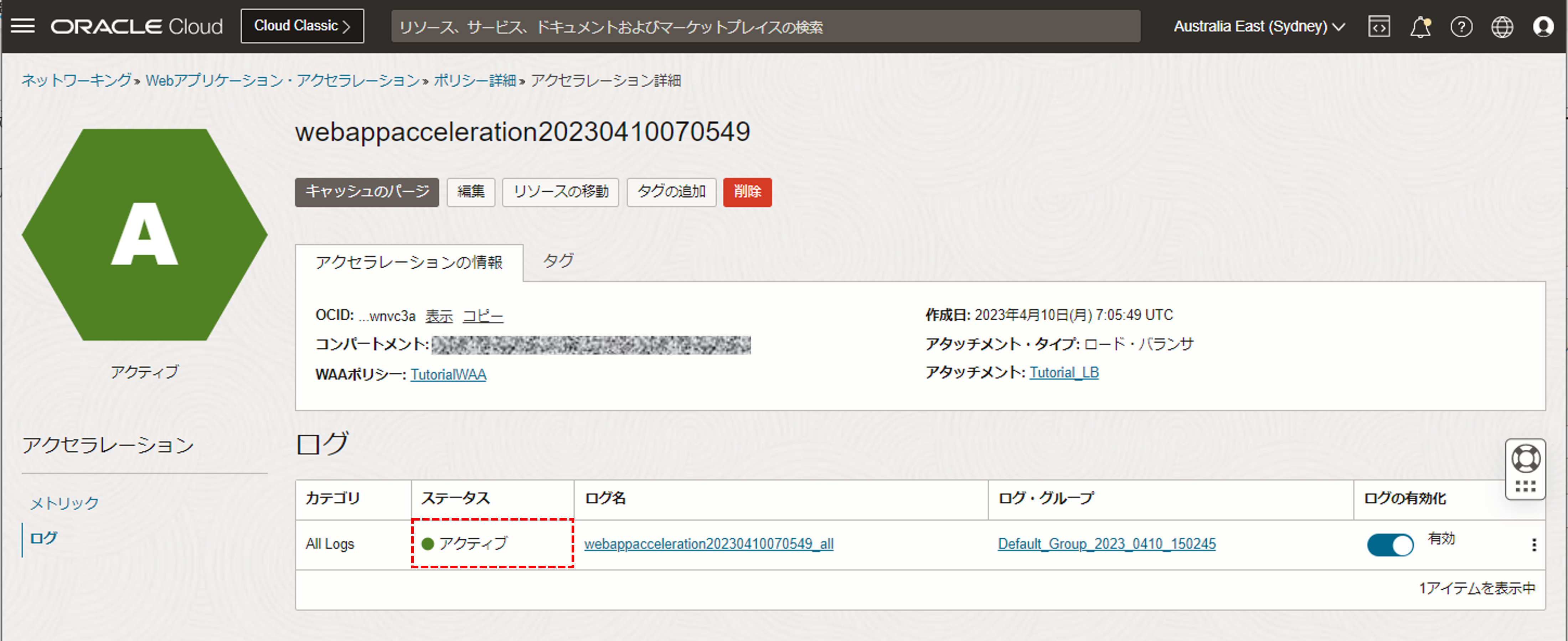Image resolution: width=1568 pixels, height=641 pixels.
Task: Disable logging for webappacceleration20230410070549_all
Action: 1390,545
